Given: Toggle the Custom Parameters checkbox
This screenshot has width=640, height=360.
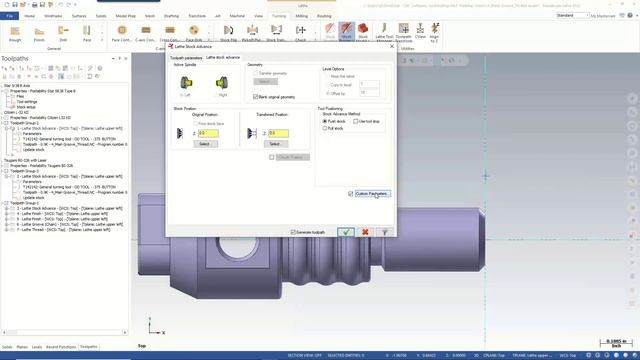Looking at the screenshot, I should point(351,194).
